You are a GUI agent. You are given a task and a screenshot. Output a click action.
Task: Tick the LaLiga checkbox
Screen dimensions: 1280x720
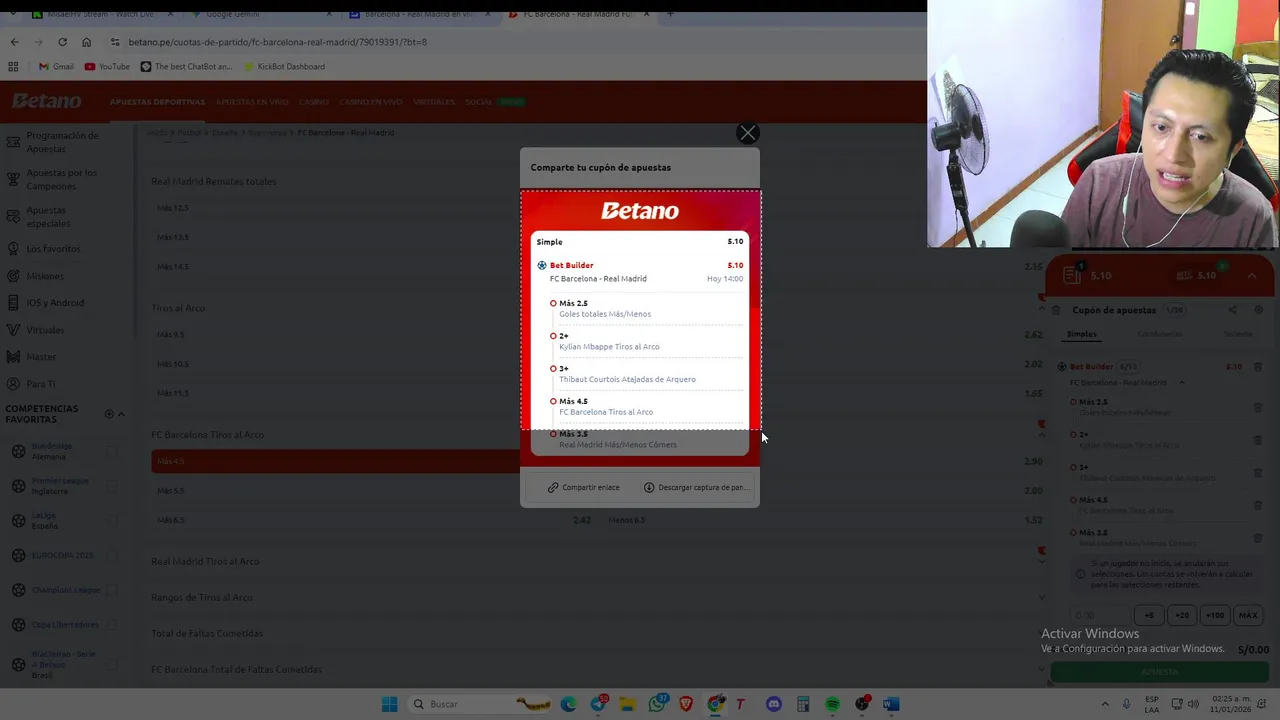112,520
